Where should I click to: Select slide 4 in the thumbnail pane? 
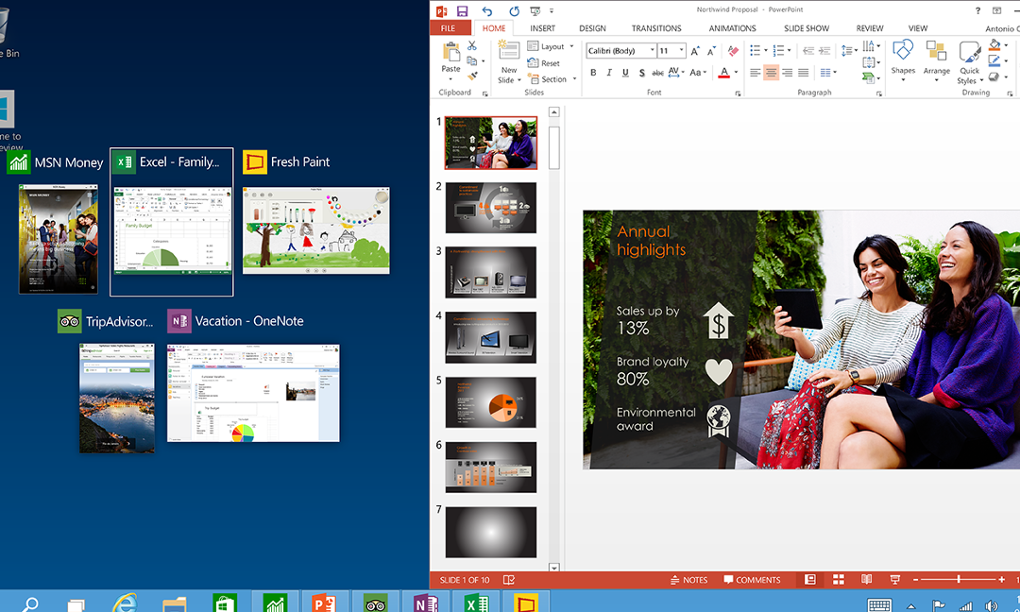[490, 336]
